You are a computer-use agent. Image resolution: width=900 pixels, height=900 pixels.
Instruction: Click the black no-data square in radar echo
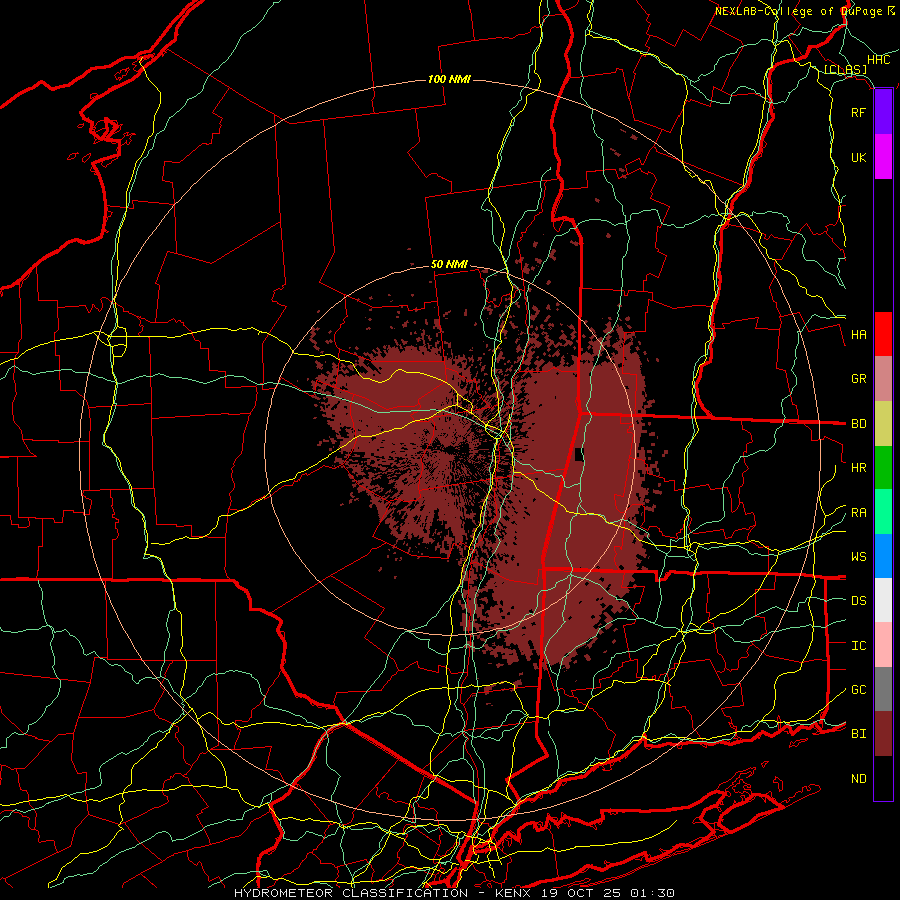[x=579, y=455]
